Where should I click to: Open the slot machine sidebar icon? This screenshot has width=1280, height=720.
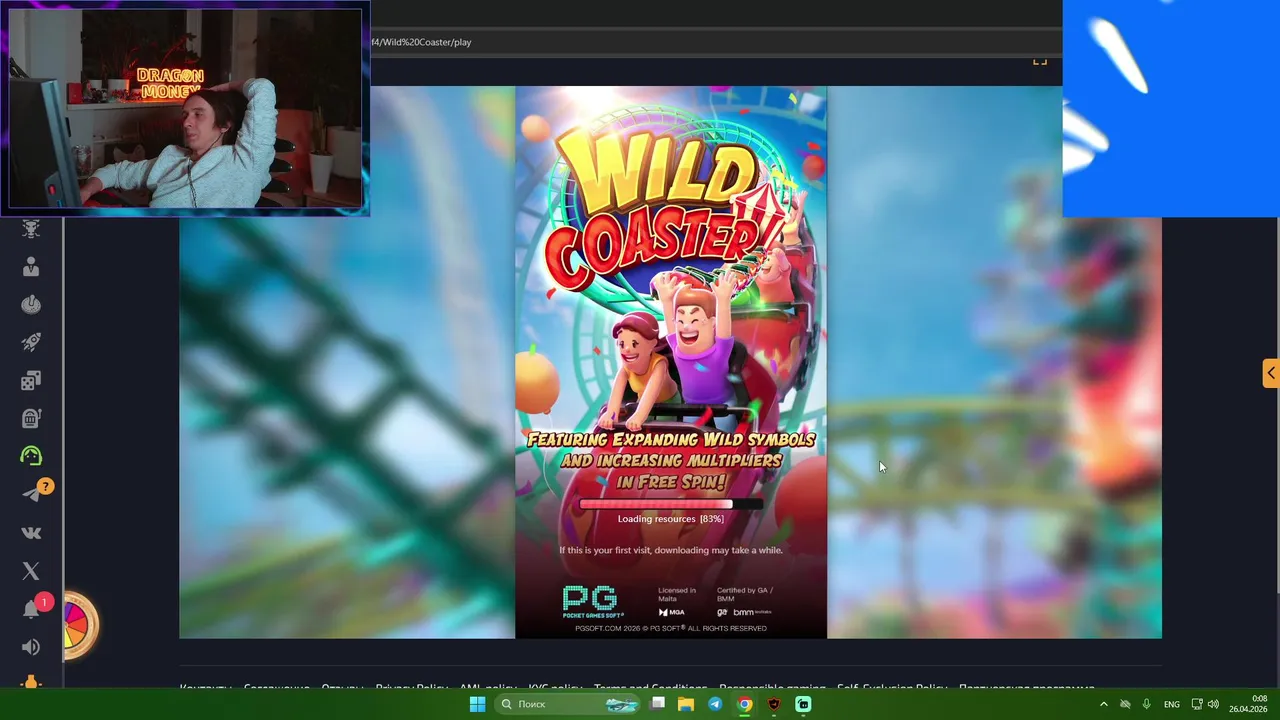(31, 418)
